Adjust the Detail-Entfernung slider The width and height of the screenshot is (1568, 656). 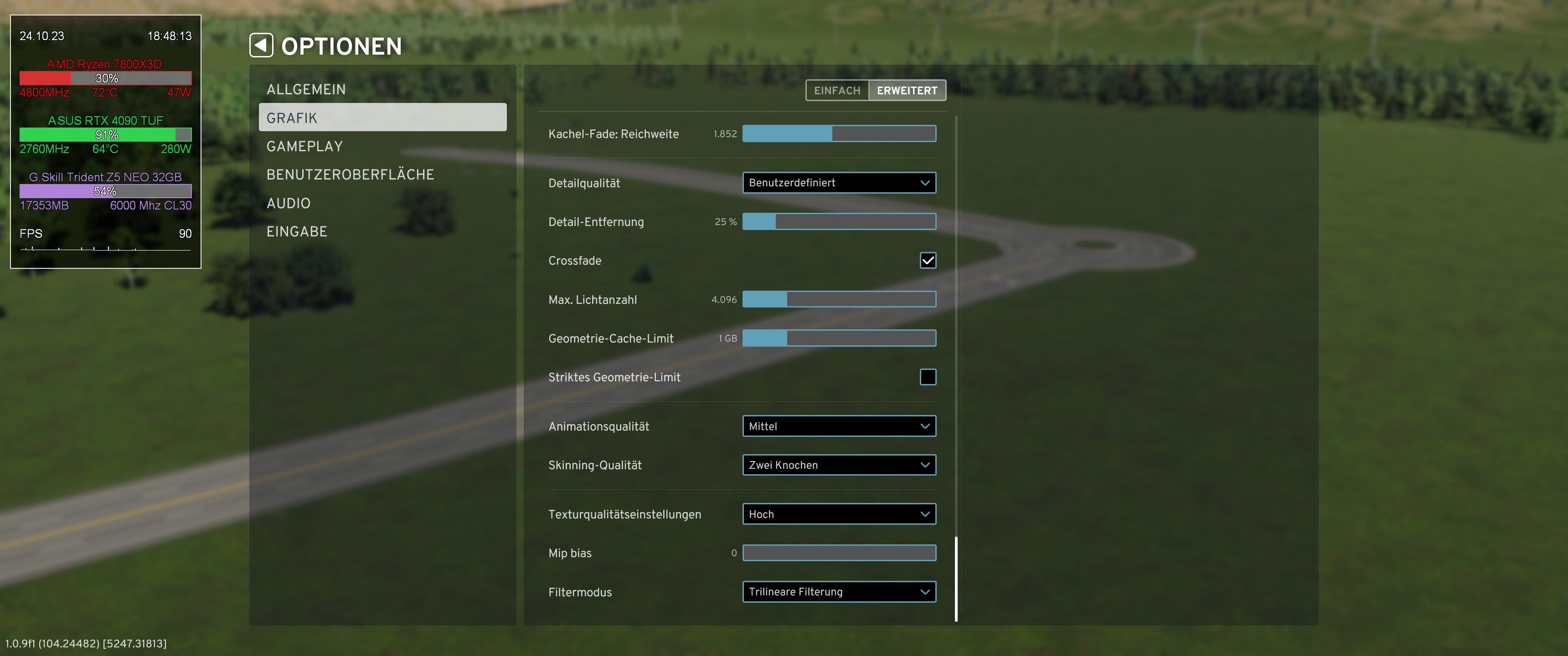tap(840, 221)
